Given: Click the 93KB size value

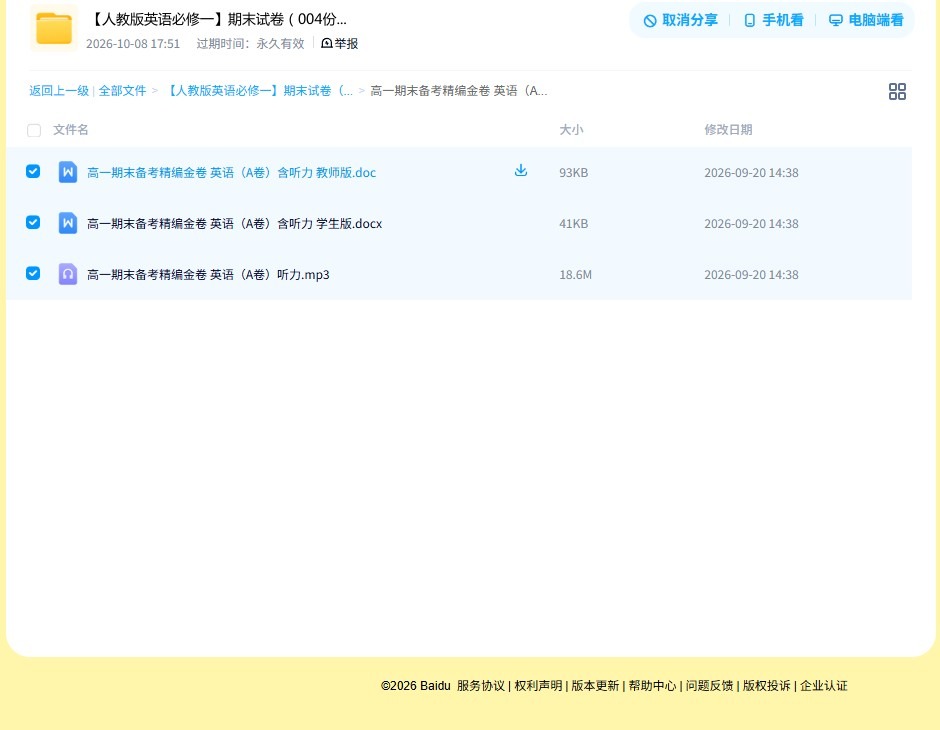Looking at the screenshot, I should coord(574,173).
